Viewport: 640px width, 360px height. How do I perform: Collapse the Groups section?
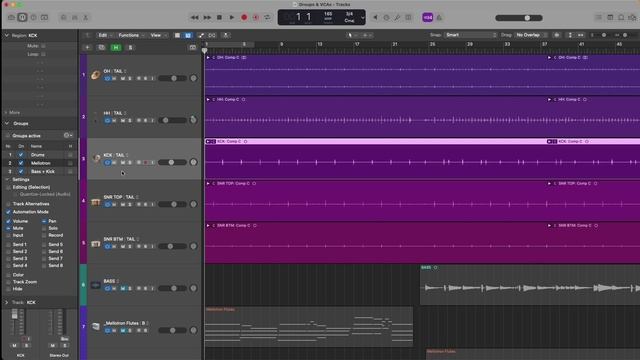[7, 123]
